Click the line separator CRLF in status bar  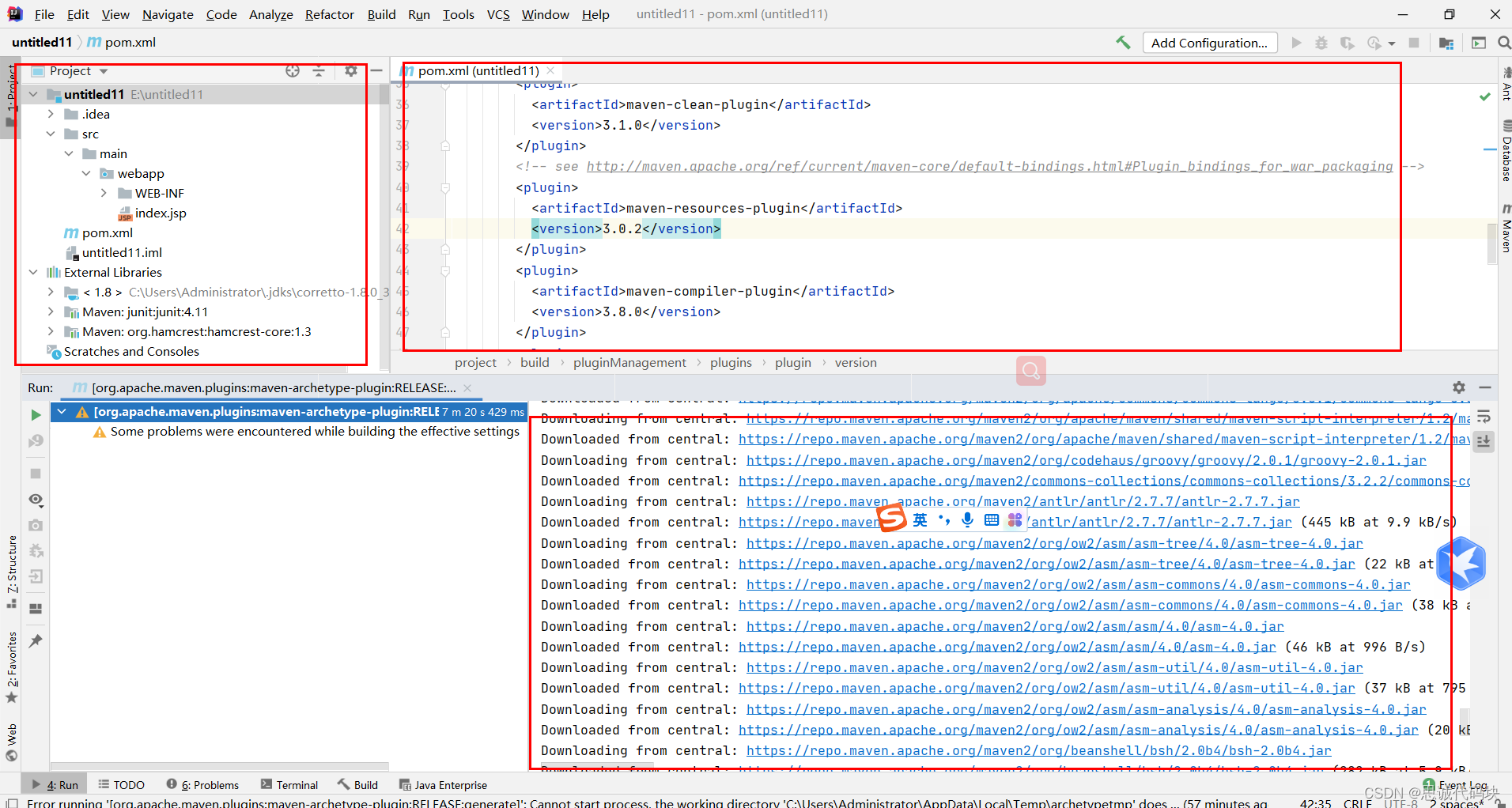1357,803
